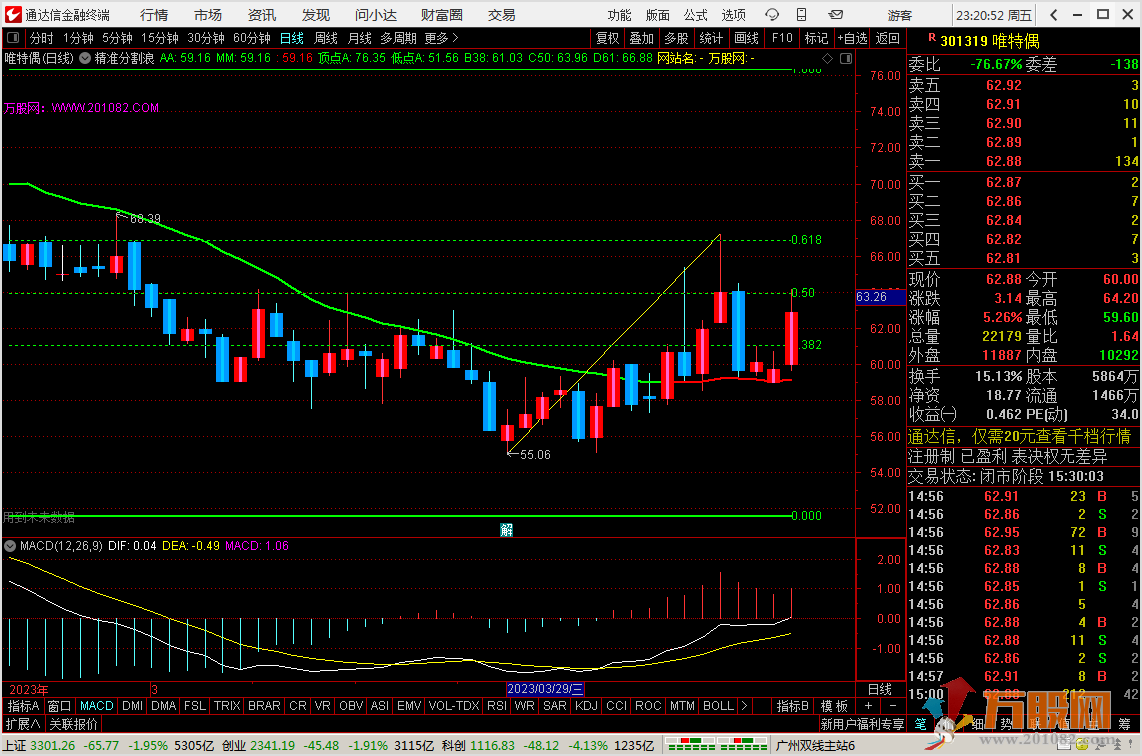The height and width of the screenshot is (756, 1142).
Task: Click the 解 marker icon below chart
Action: coord(506,529)
